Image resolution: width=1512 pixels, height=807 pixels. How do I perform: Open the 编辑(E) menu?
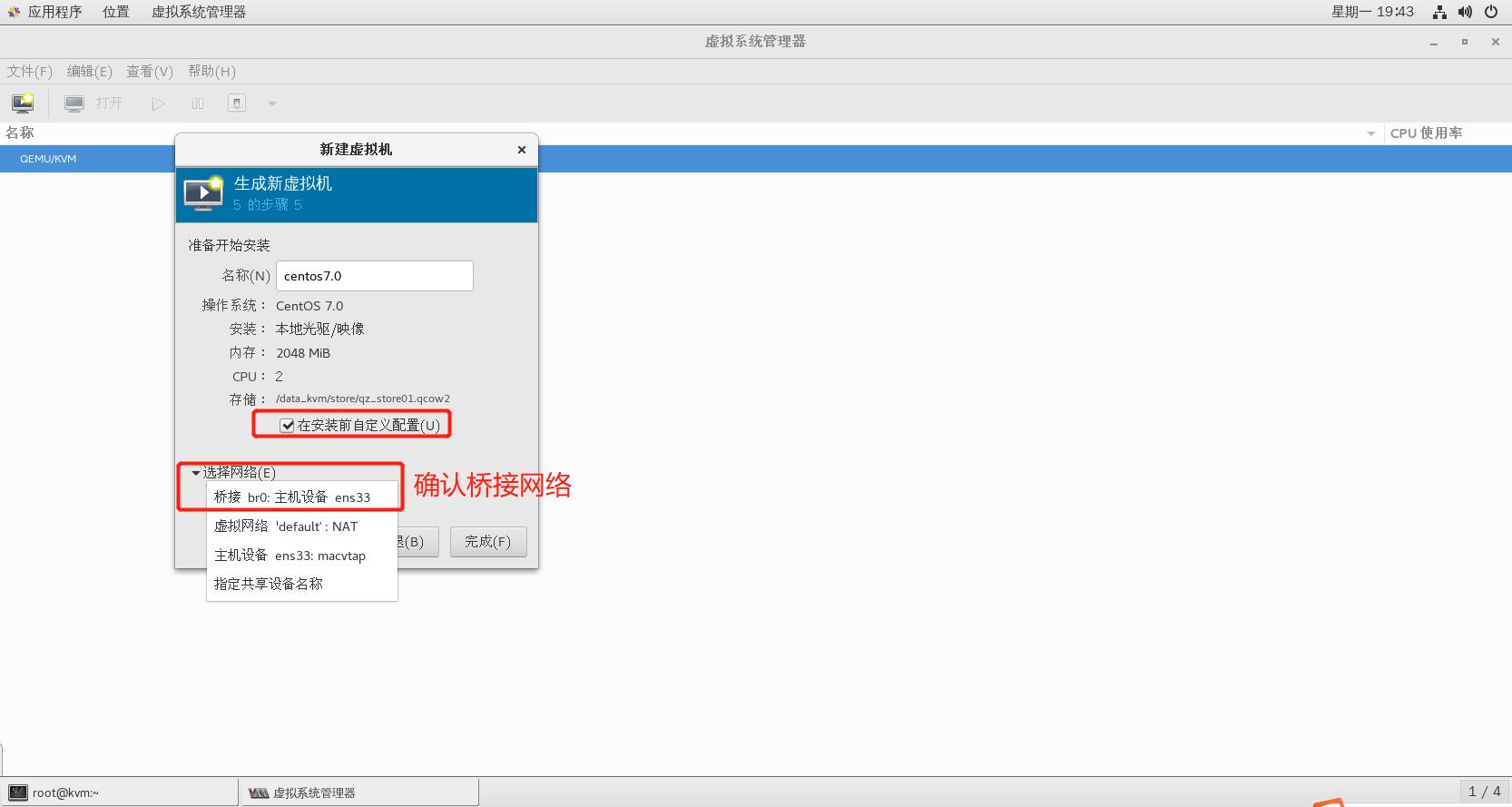(90, 72)
